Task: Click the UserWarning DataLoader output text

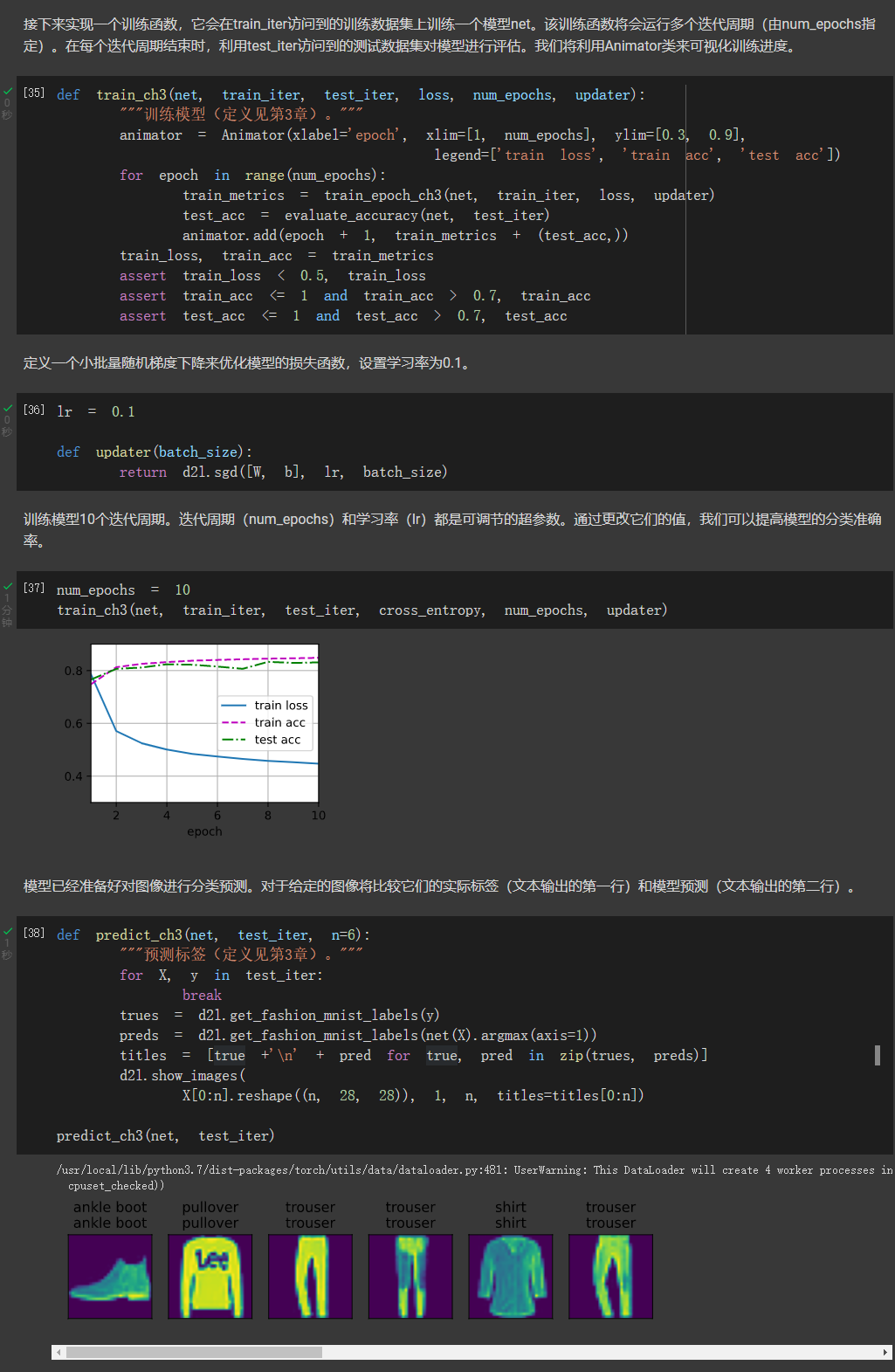Action: [474, 1169]
